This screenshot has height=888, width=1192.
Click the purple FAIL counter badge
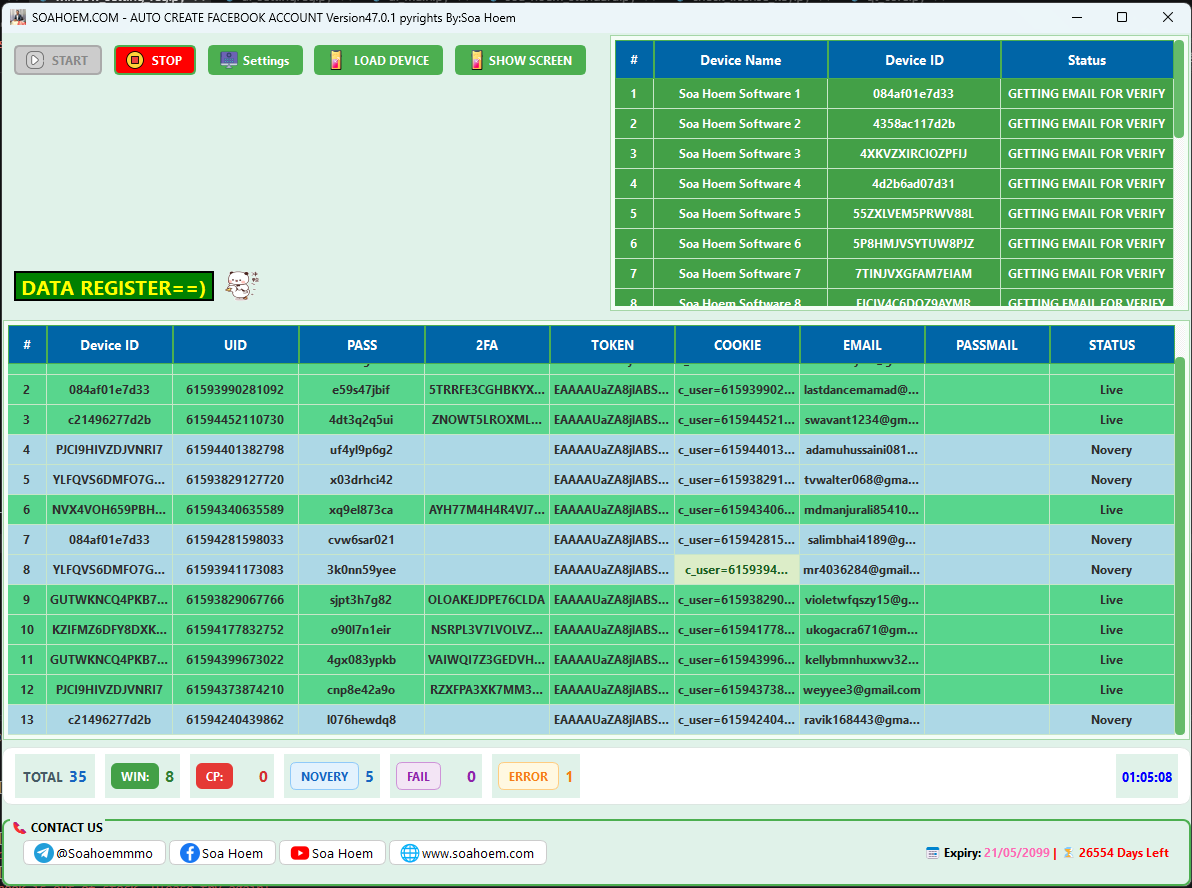418,776
